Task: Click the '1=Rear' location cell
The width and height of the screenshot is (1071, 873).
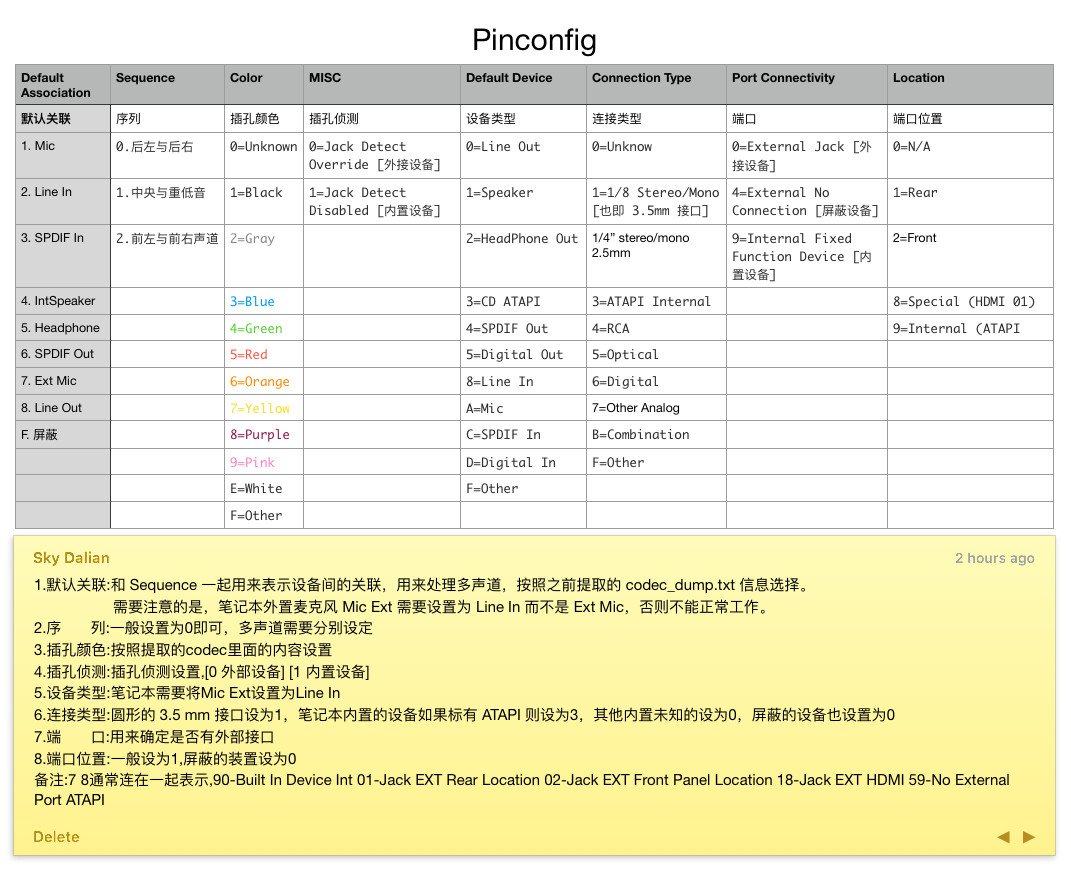Action: (971, 202)
